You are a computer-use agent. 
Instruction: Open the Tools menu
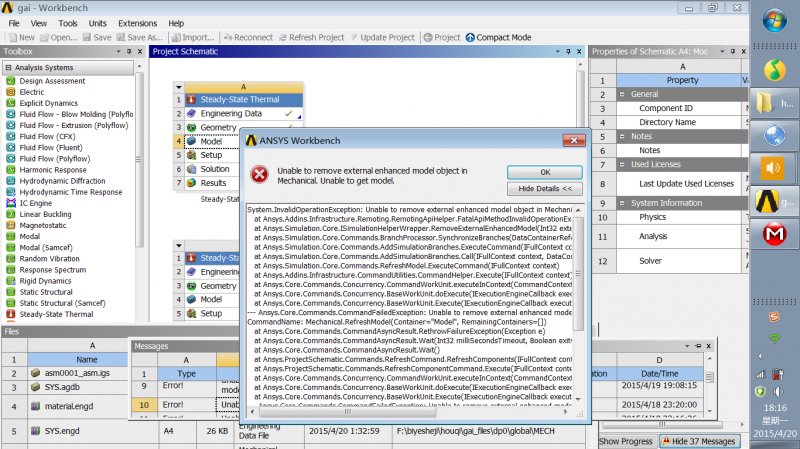[67, 23]
